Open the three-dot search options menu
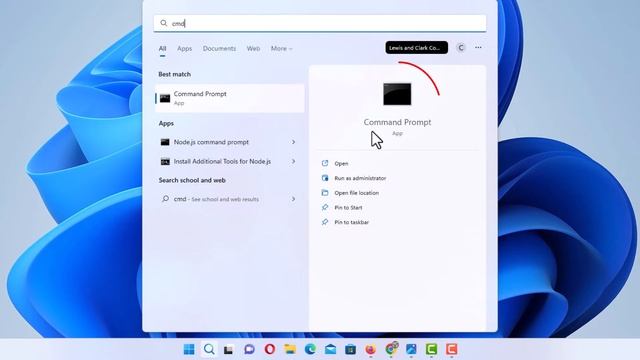Image resolution: width=640 pixels, height=360 pixels. tap(478, 48)
